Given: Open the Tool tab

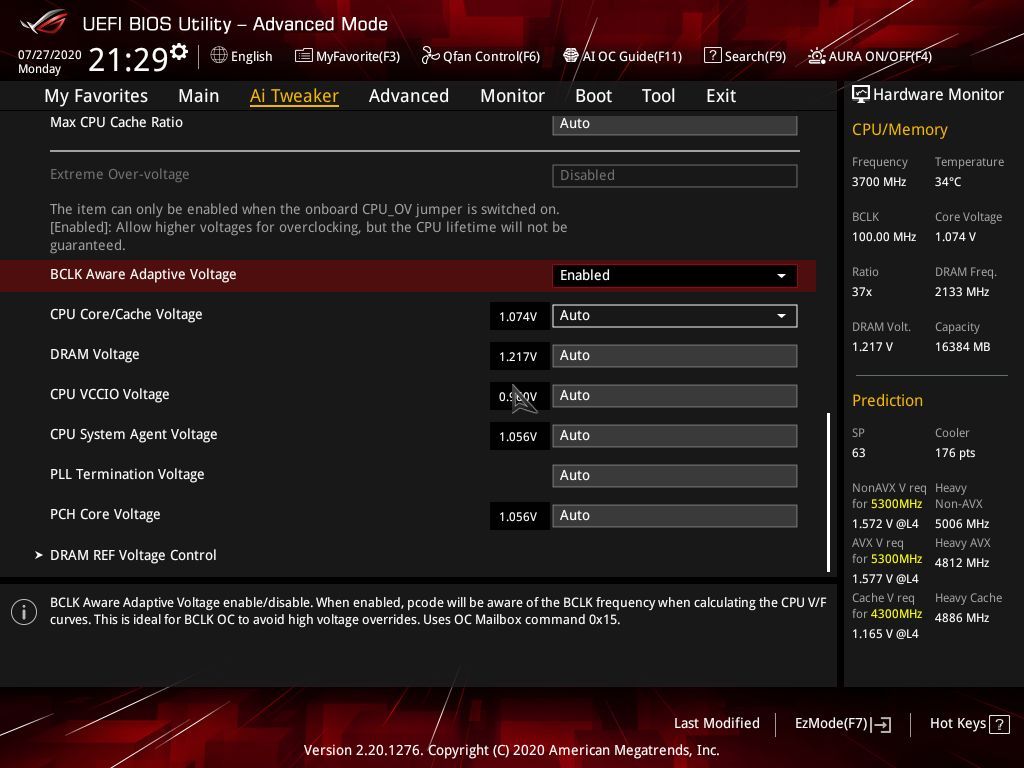Looking at the screenshot, I should [658, 96].
